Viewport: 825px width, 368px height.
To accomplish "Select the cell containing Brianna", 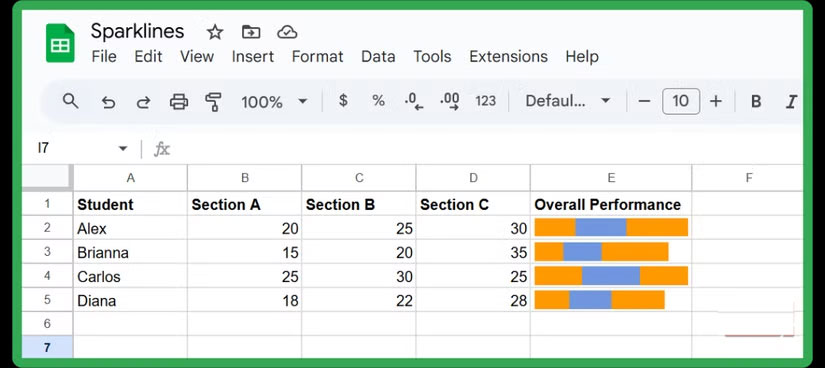I will 130,252.
